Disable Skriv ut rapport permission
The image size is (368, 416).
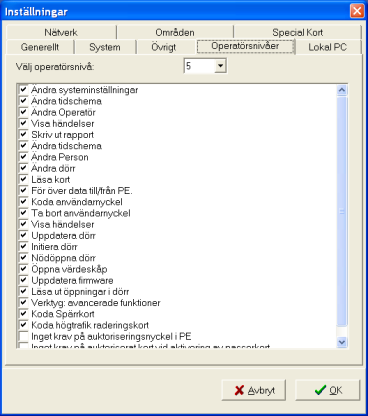pos(23,134)
